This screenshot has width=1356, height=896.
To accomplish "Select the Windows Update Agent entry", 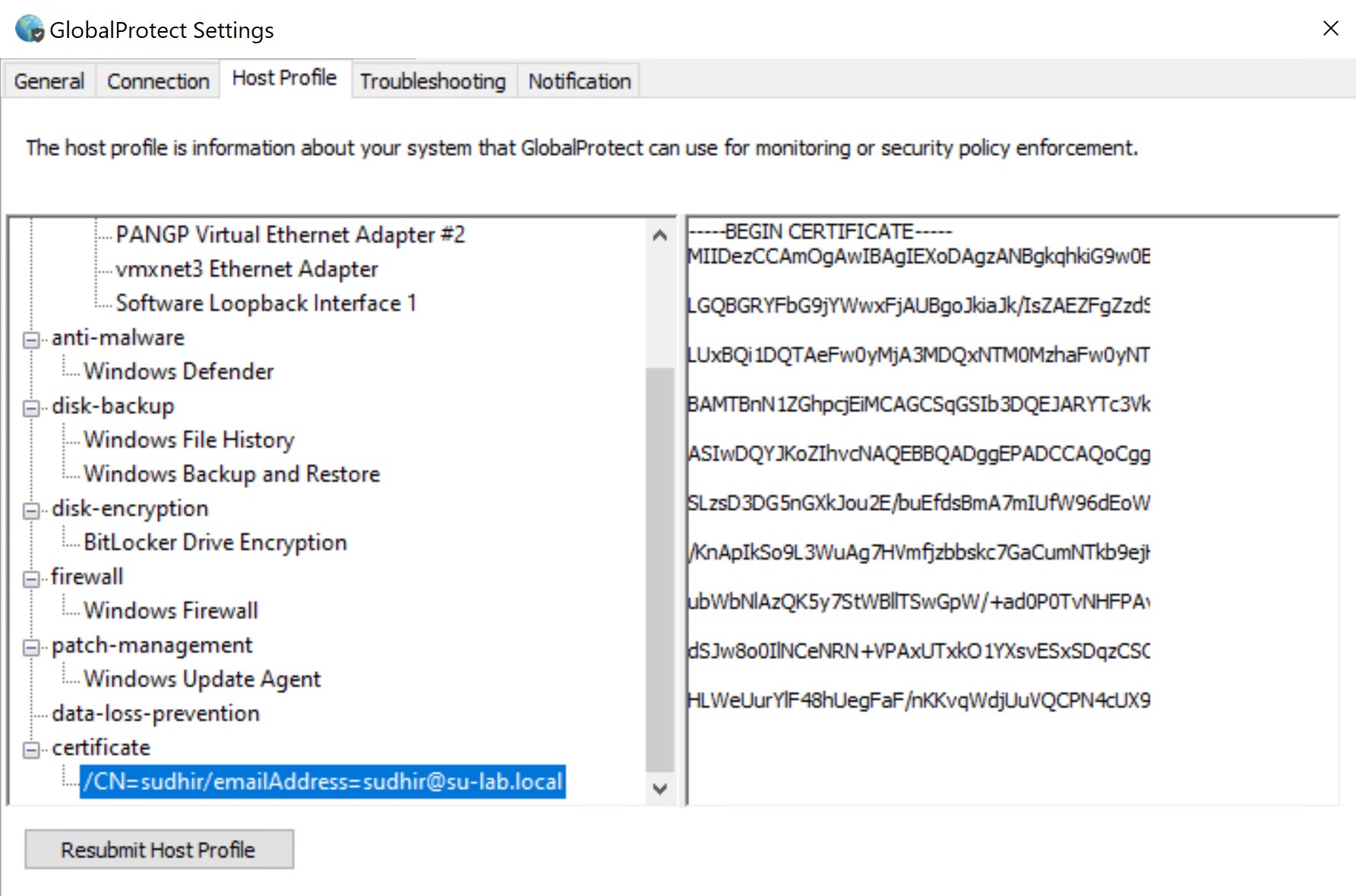I will coord(201,679).
